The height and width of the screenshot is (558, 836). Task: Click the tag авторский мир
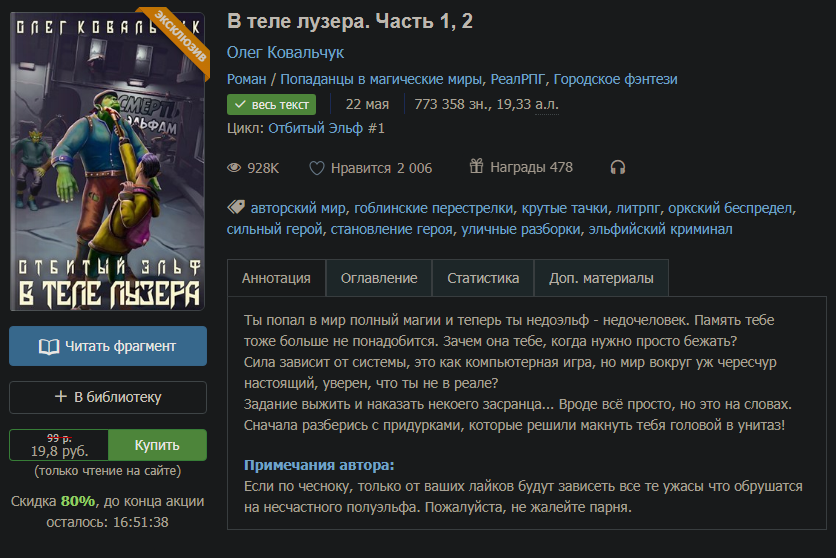[x=298, y=208]
